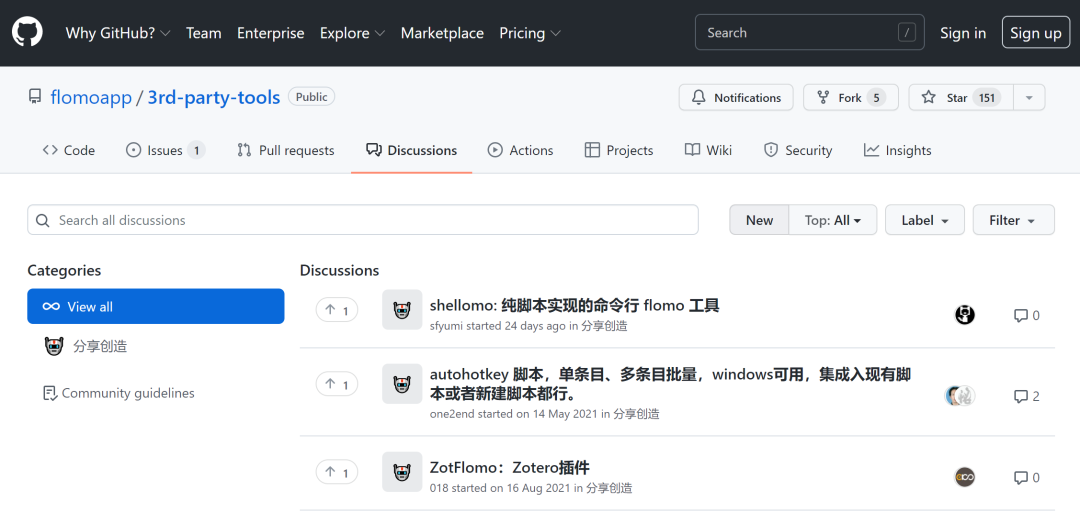Star the repository
Viewport: 1080px width, 512px height.
pyautogui.click(x=960, y=98)
